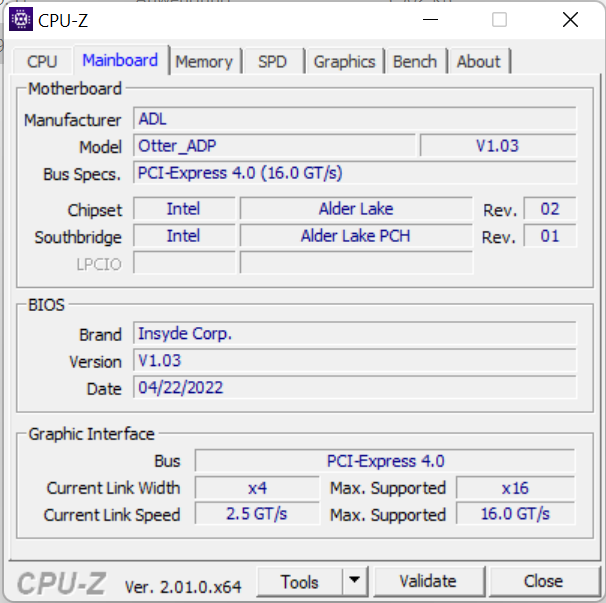606x603 pixels.
Task: Click the model revision V1.03 field
Action: 498,146
